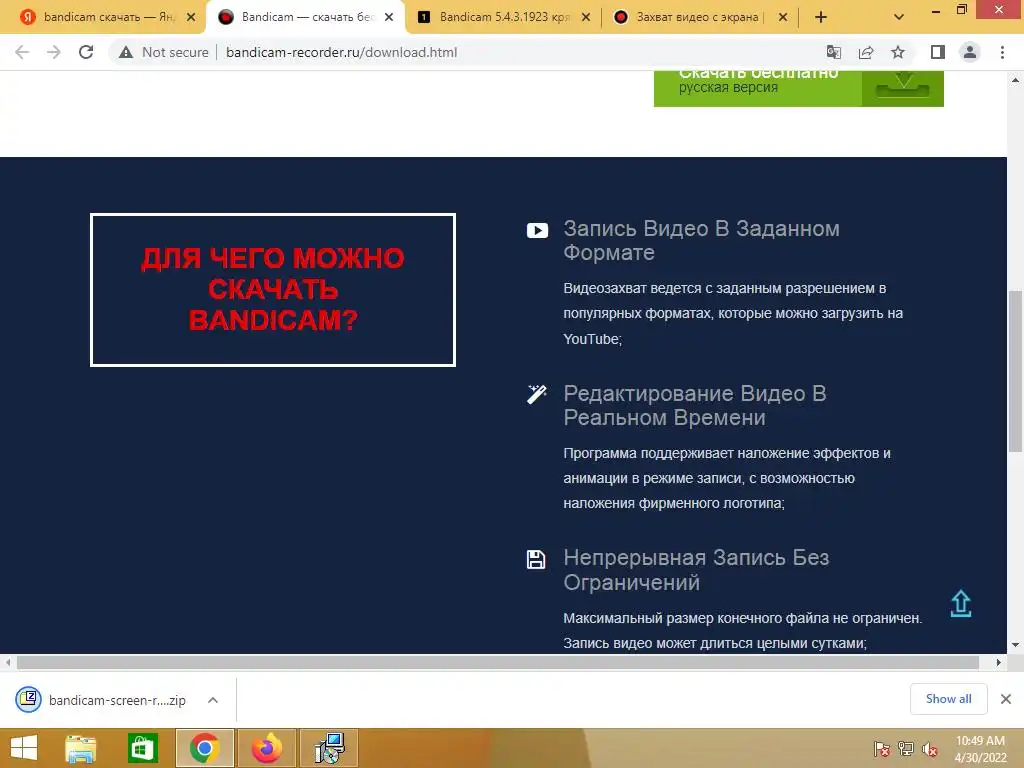Go forward using the browser forward arrow
The height and width of the screenshot is (768, 1024).
(54, 52)
